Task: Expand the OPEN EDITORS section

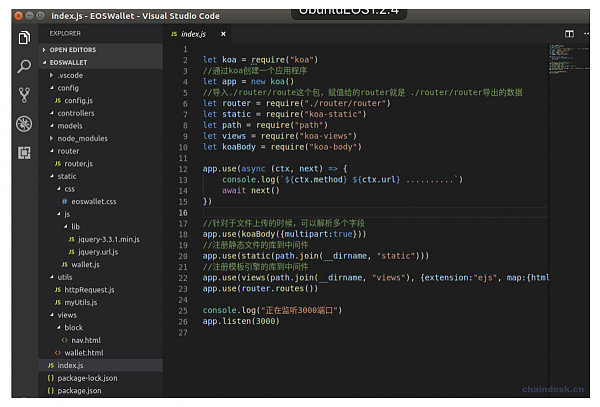Action: point(101,50)
